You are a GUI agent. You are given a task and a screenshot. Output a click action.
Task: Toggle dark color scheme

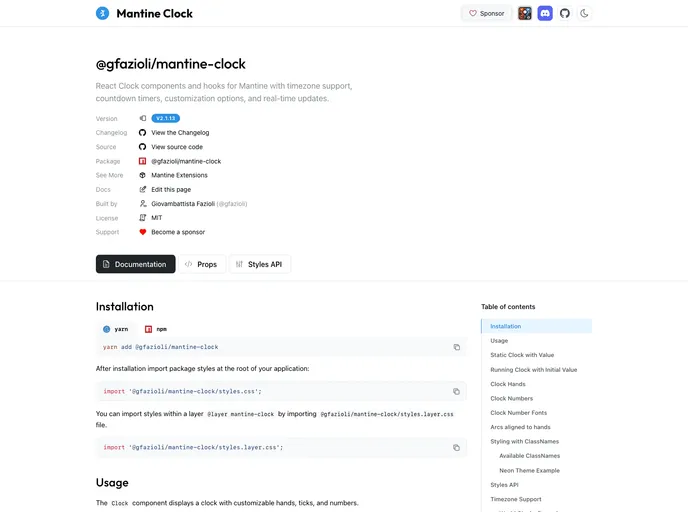(585, 14)
